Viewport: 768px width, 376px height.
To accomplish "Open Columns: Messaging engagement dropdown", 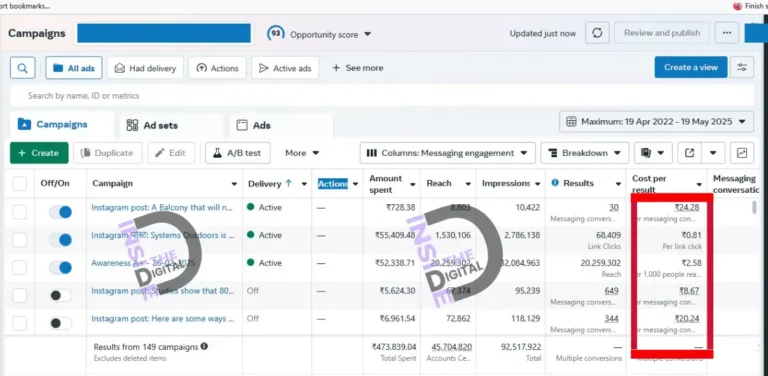I will (447, 153).
